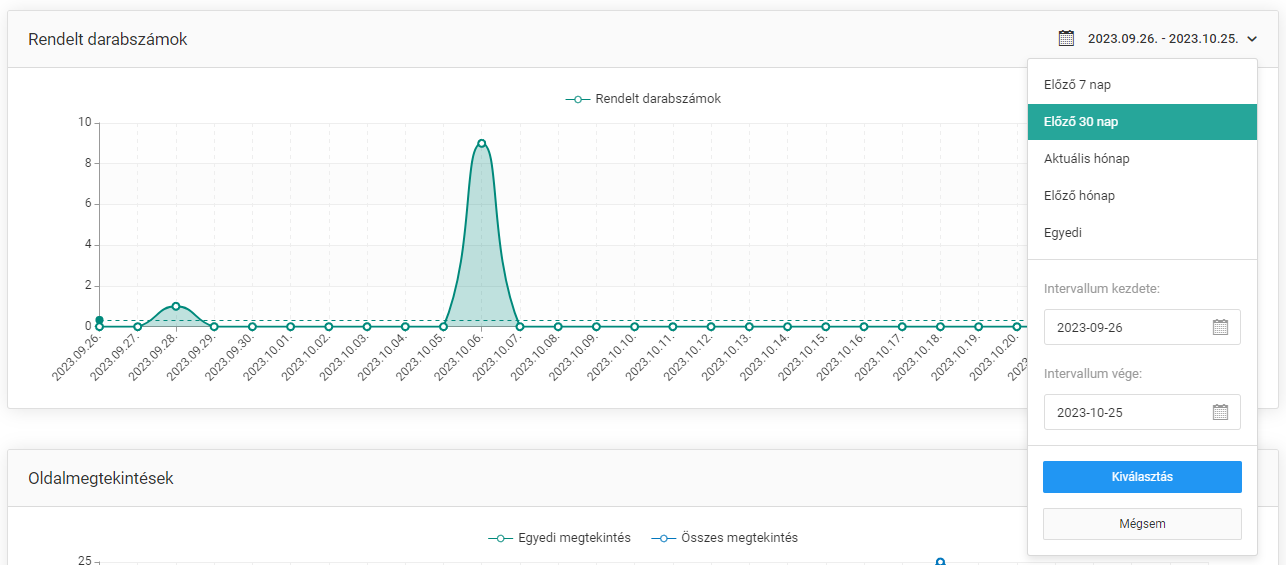Open the 2023.09.26. - 2023.10.25. range selector
Screen dimensions: 1286x565
click(x=1162, y=39)
